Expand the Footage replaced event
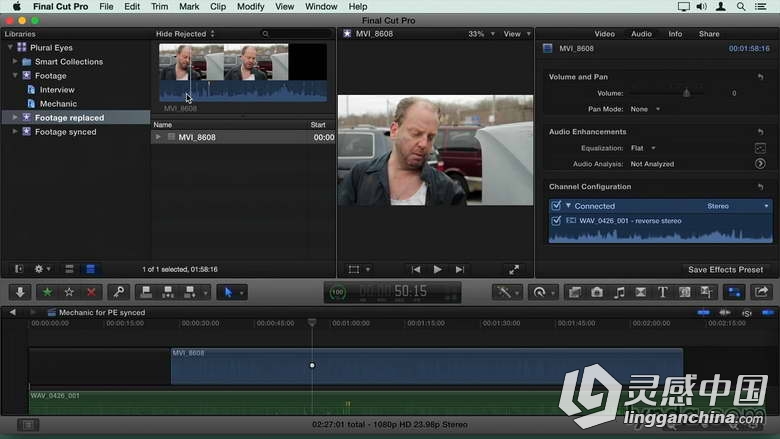This screenshot has width=780, height=439. coord(15,117)
